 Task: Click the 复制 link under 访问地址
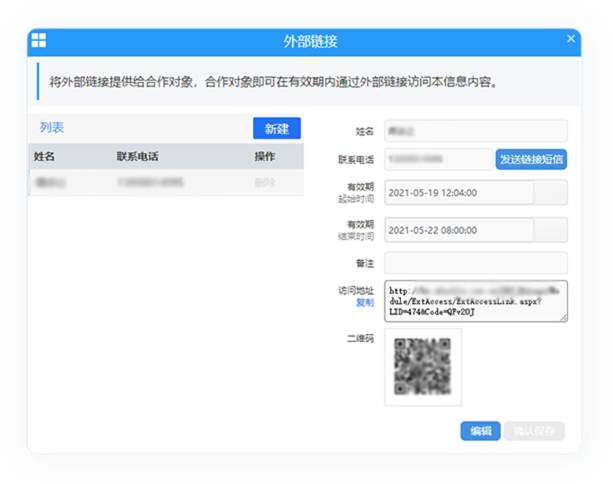(x=365, y=302)
